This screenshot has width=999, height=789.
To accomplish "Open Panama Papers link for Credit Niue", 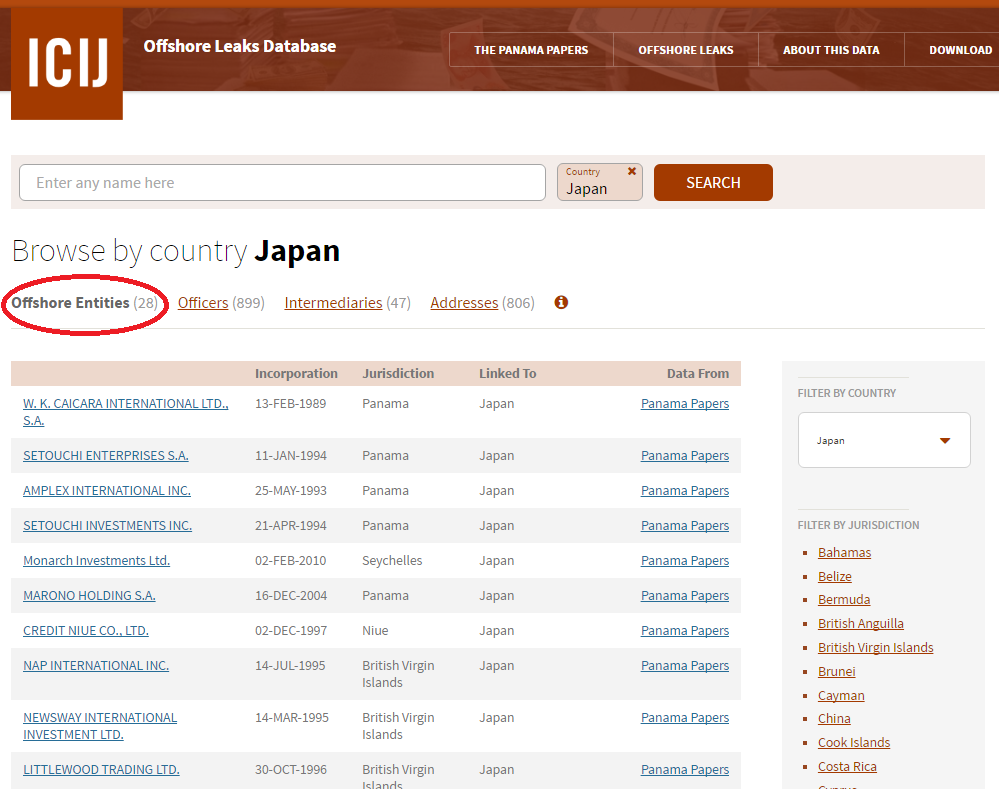I will click(685, 631).
